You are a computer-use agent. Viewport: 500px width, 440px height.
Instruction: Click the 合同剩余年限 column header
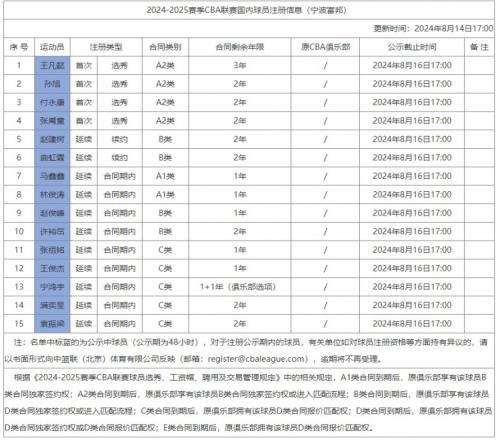click(x=240, y=47)
